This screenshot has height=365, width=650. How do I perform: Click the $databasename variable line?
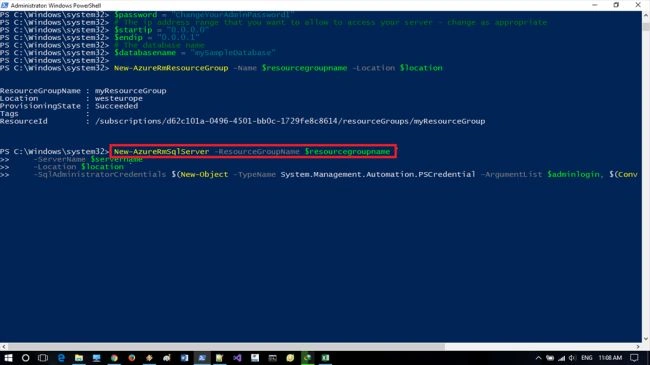(195, 53)
